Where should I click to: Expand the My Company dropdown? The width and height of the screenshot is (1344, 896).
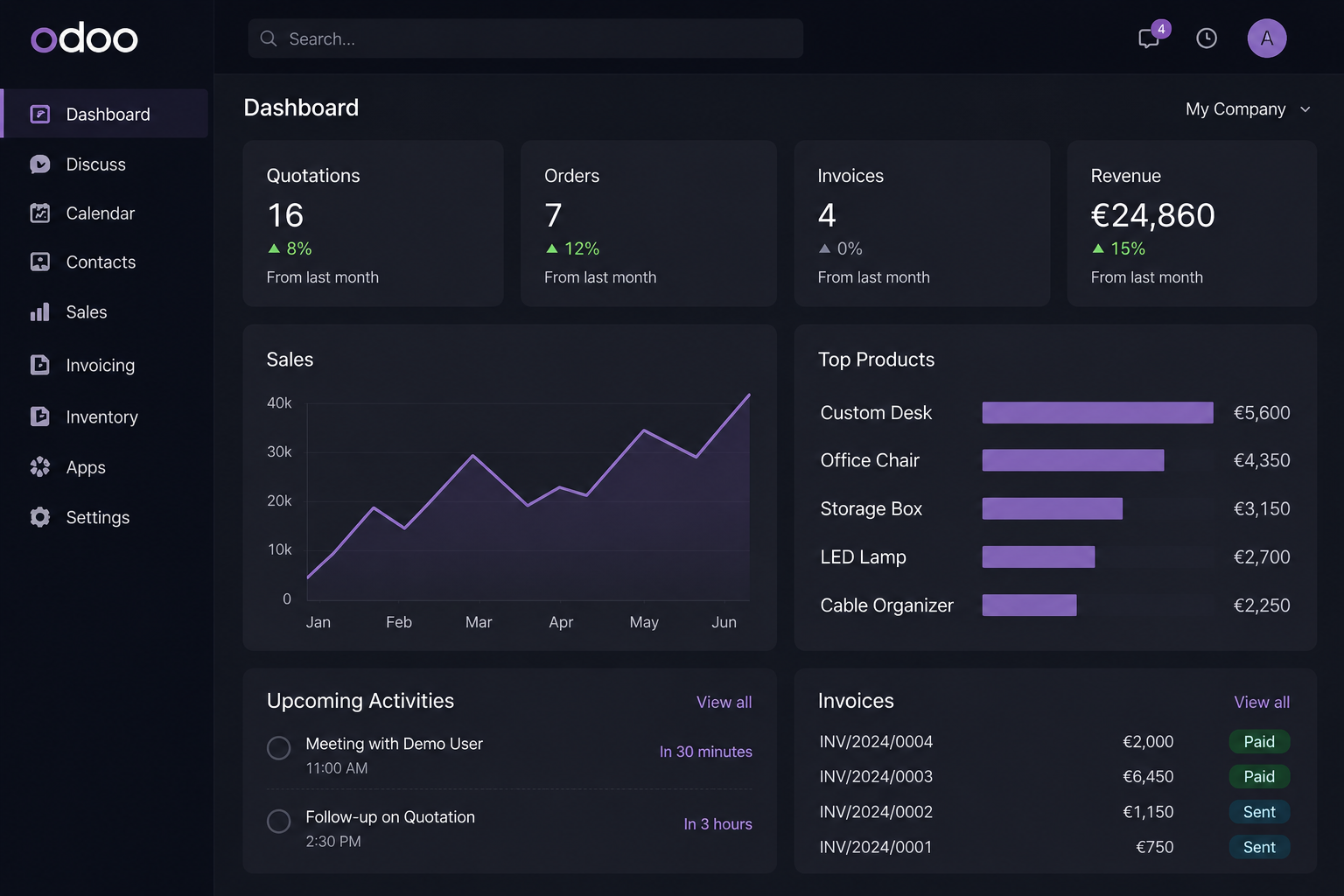1248,109
